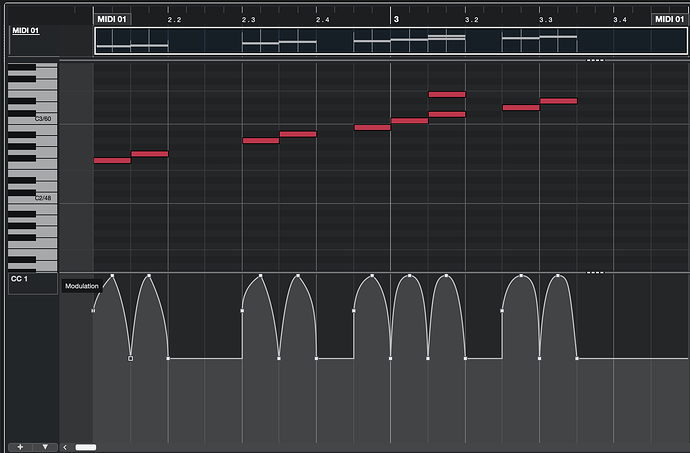Image resolution: width=690 pixels, height=453 pixels.
Task: Select the underlined MIDI 01 track name
Action: pos(26,30)
